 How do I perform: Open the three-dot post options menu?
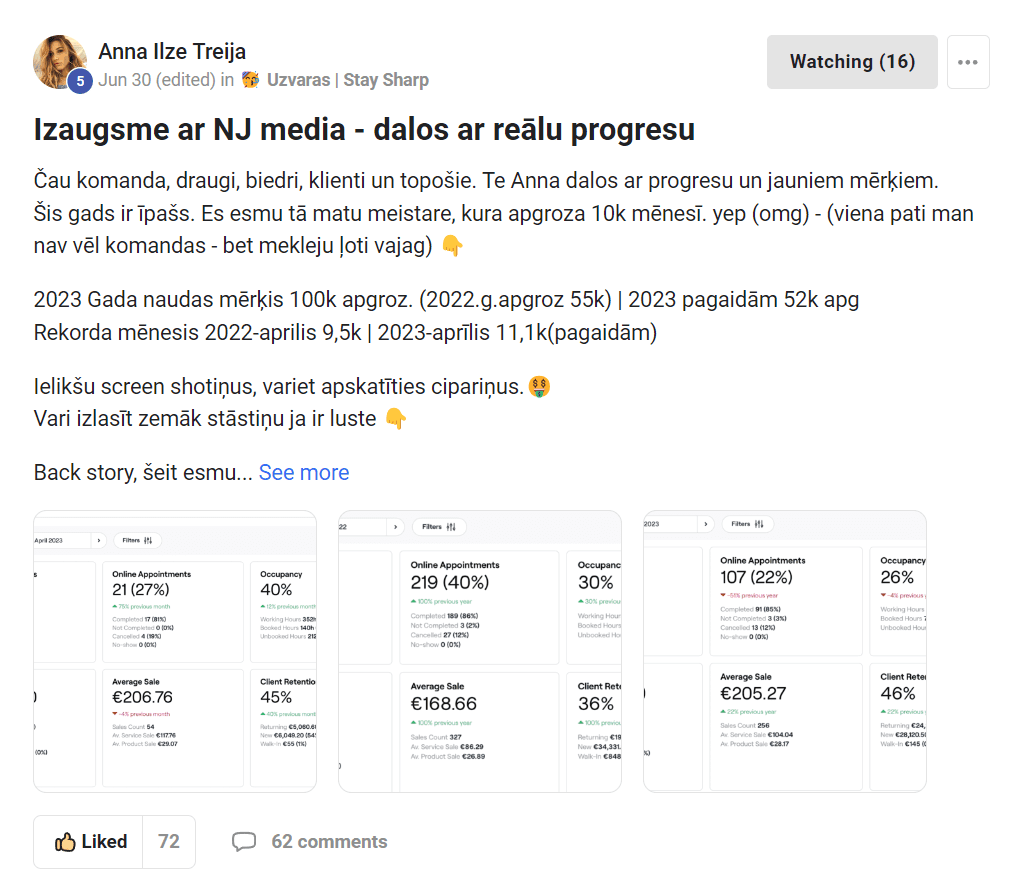pos(968,62)
